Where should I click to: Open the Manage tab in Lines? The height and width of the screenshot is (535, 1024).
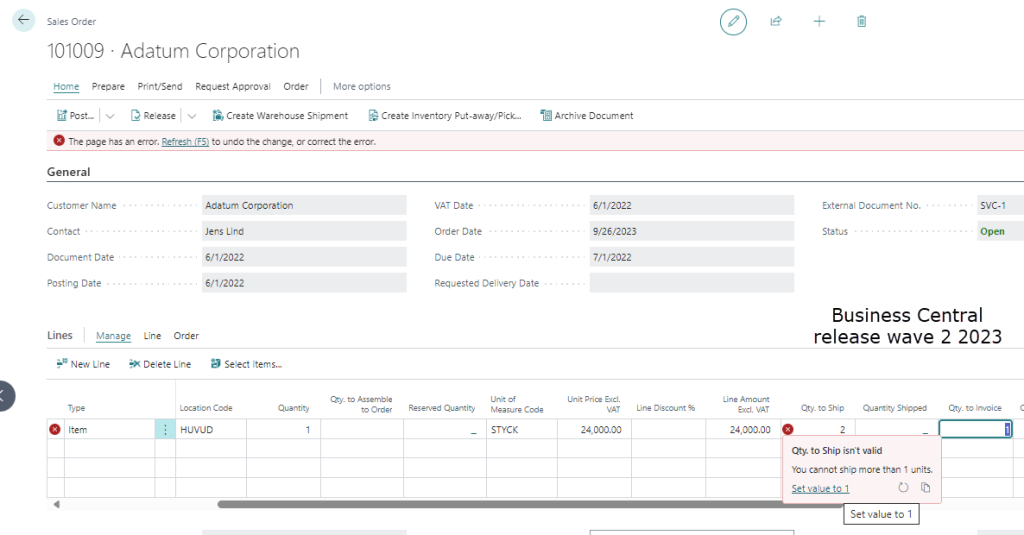click(x=113, y=336)
